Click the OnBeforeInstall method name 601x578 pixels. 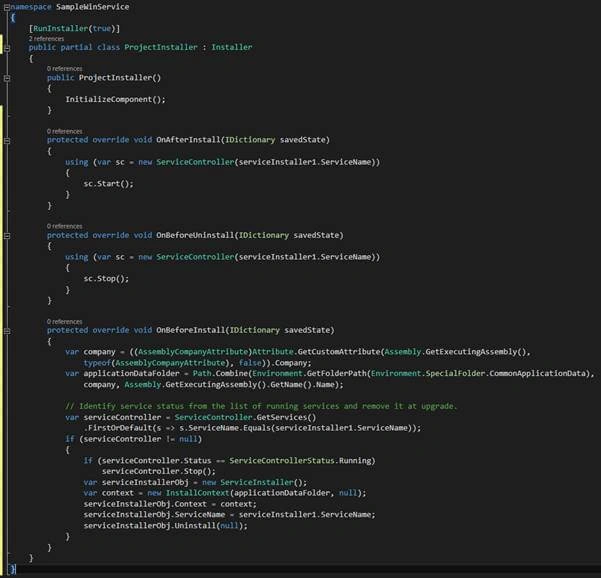[191, 330]
